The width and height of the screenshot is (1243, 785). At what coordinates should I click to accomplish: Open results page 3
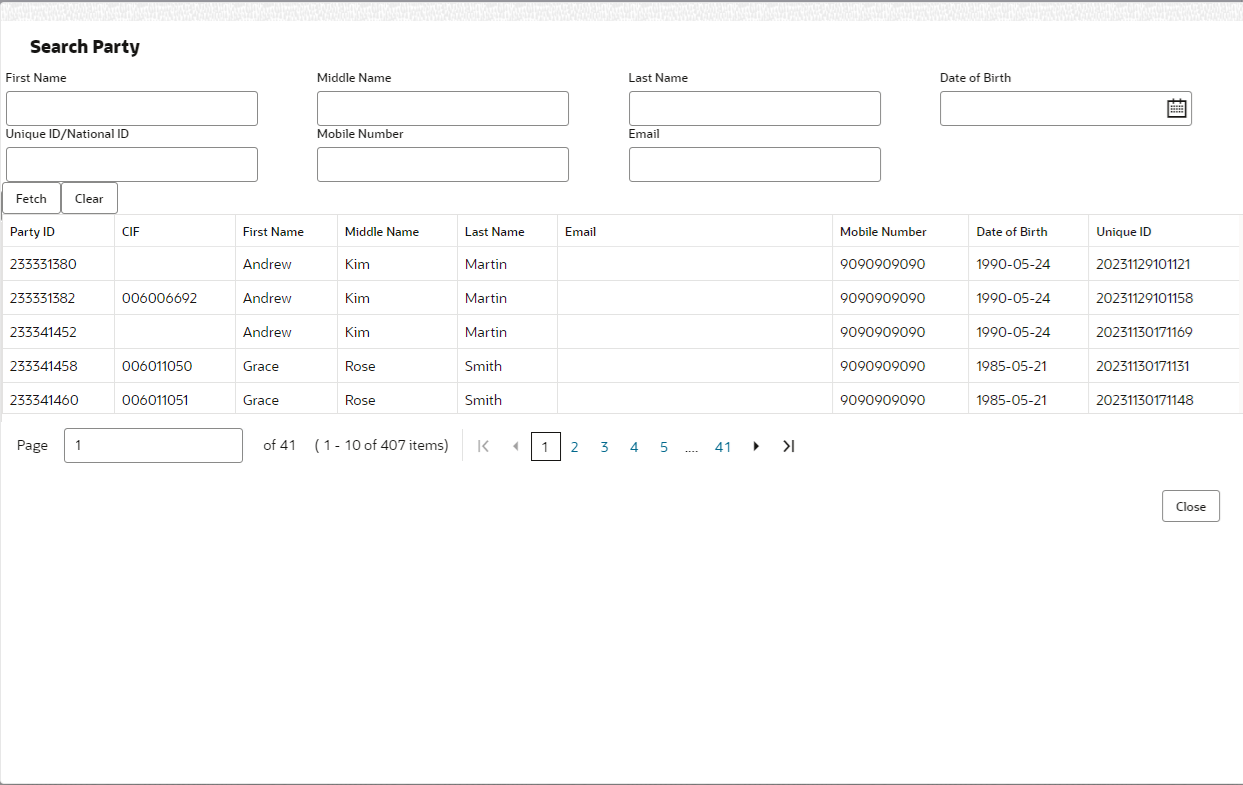604,447
